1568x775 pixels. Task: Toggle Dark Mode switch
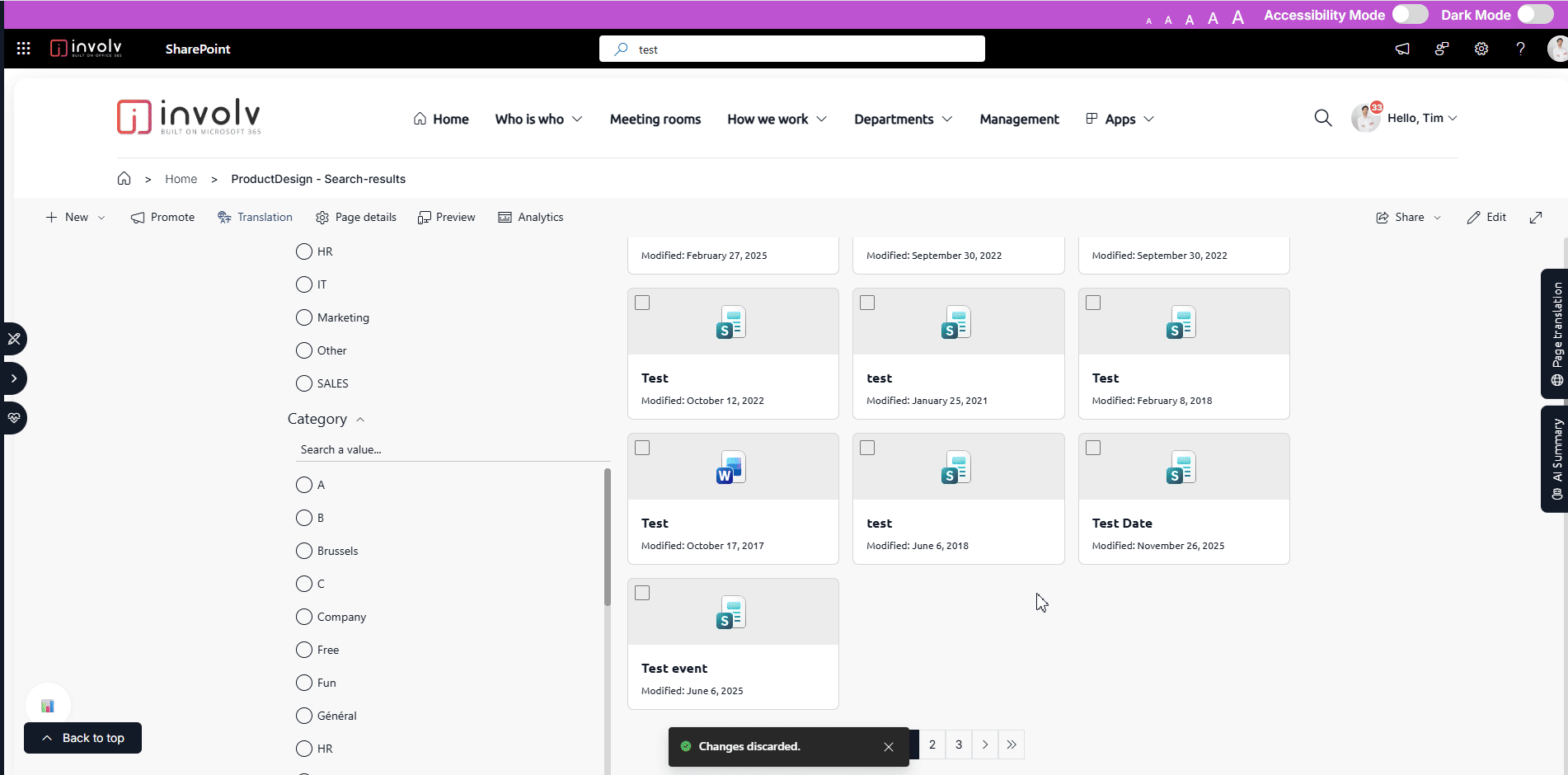point(1536,15)
